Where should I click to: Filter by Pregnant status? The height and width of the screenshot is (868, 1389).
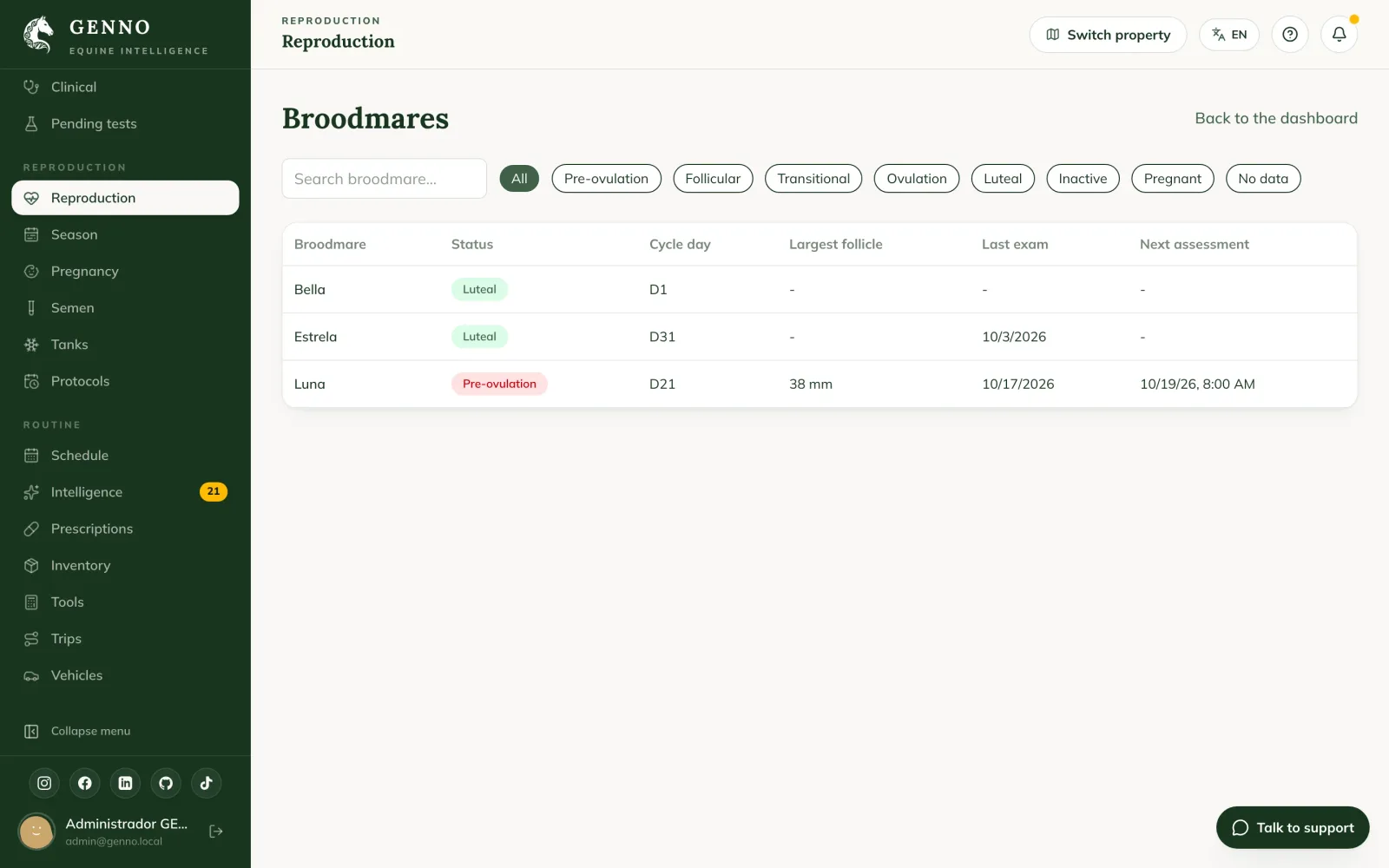tap(1173, 179)
